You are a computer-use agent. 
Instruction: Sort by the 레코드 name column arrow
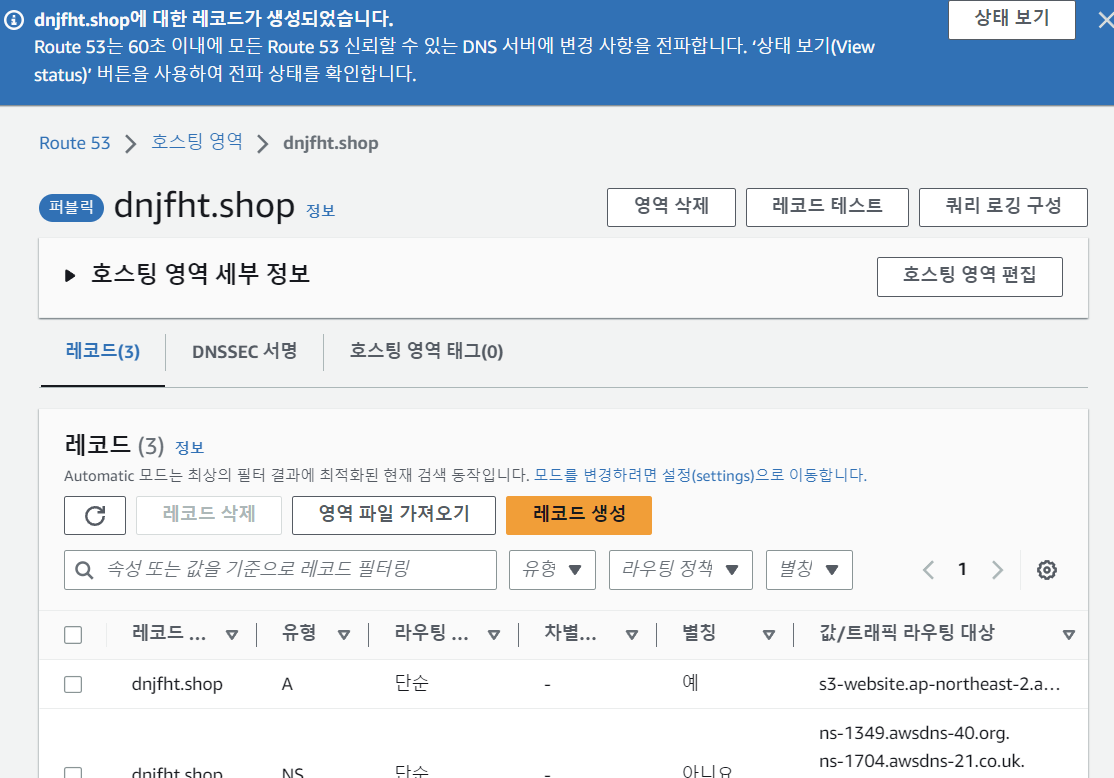point(232,634)
